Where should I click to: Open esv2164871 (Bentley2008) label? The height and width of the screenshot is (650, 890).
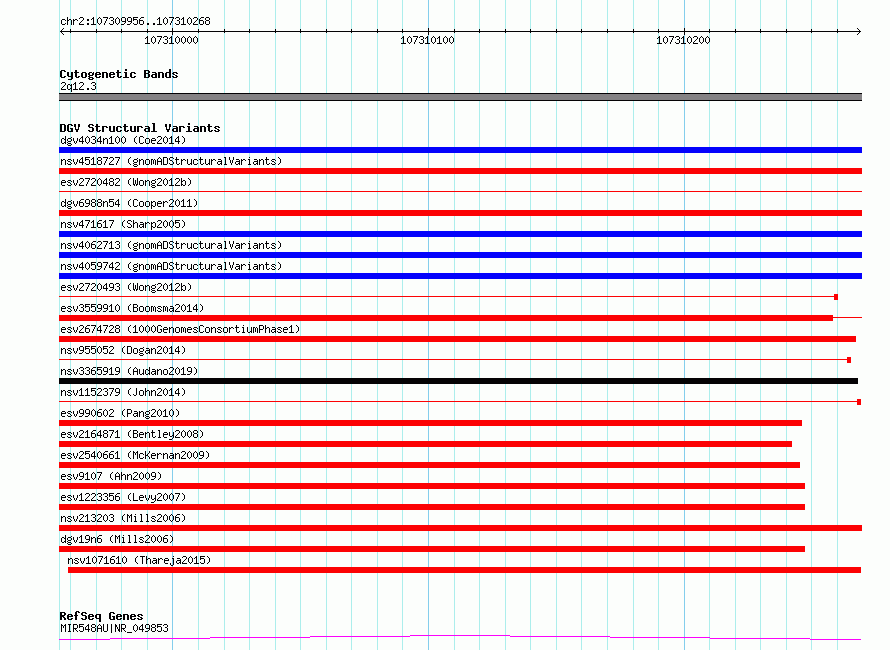click(132, 434)
